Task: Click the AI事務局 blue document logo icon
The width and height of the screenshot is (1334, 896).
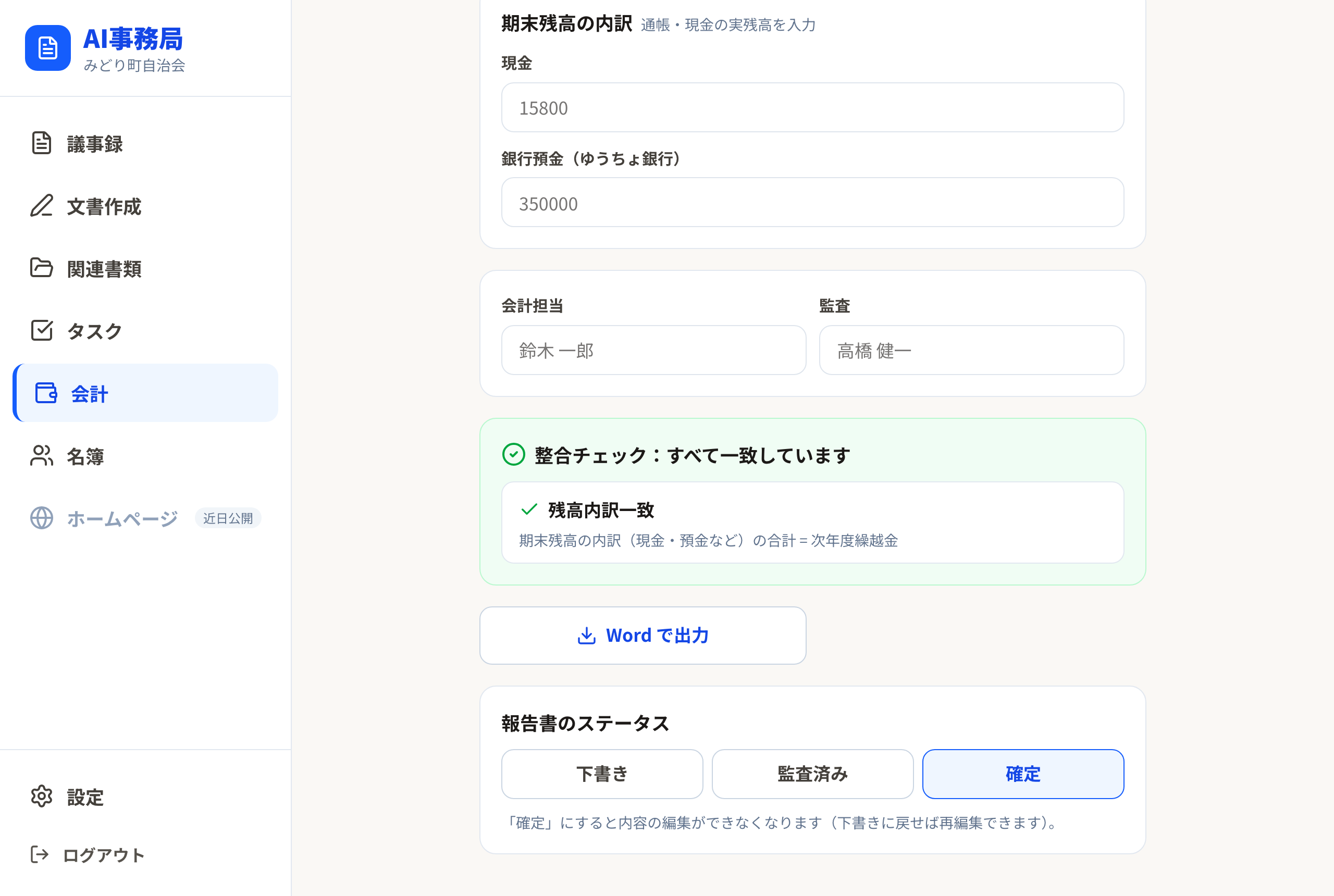Action: click(47, 48)
